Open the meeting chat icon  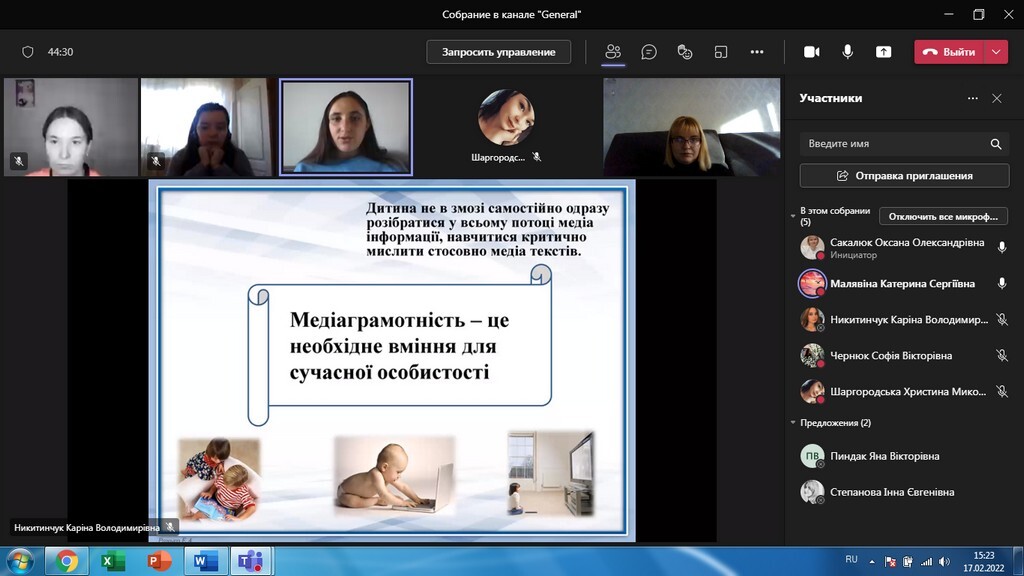point(649,52)
